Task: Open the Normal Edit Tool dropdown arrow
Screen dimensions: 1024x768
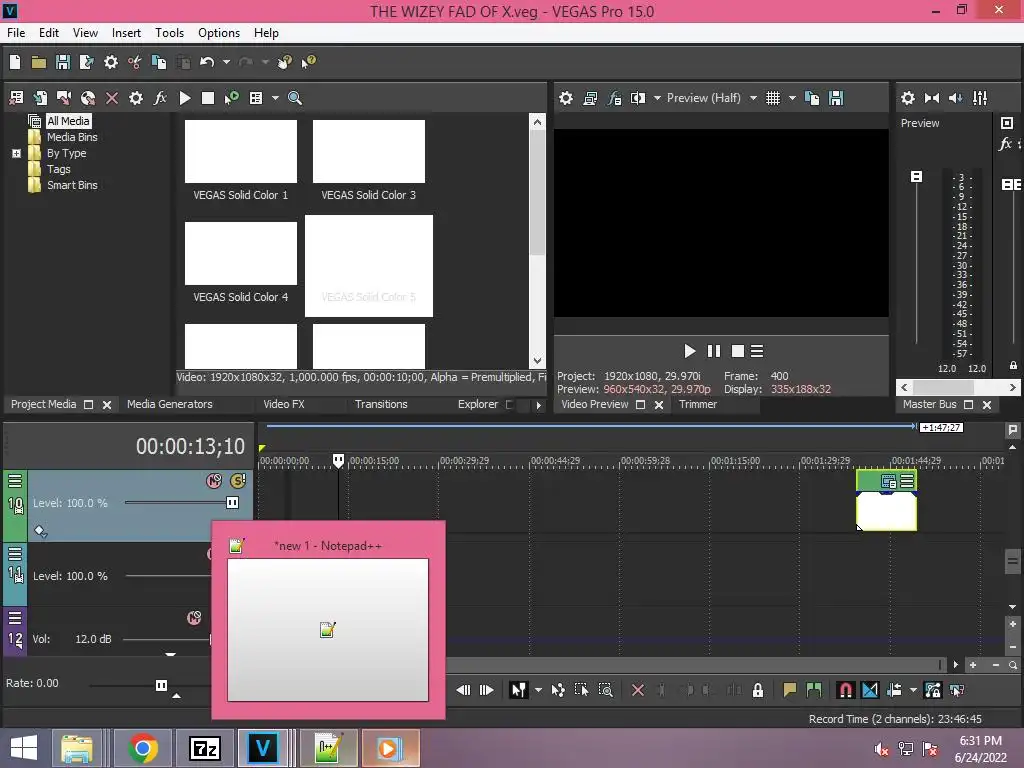Action: (538, 690)
